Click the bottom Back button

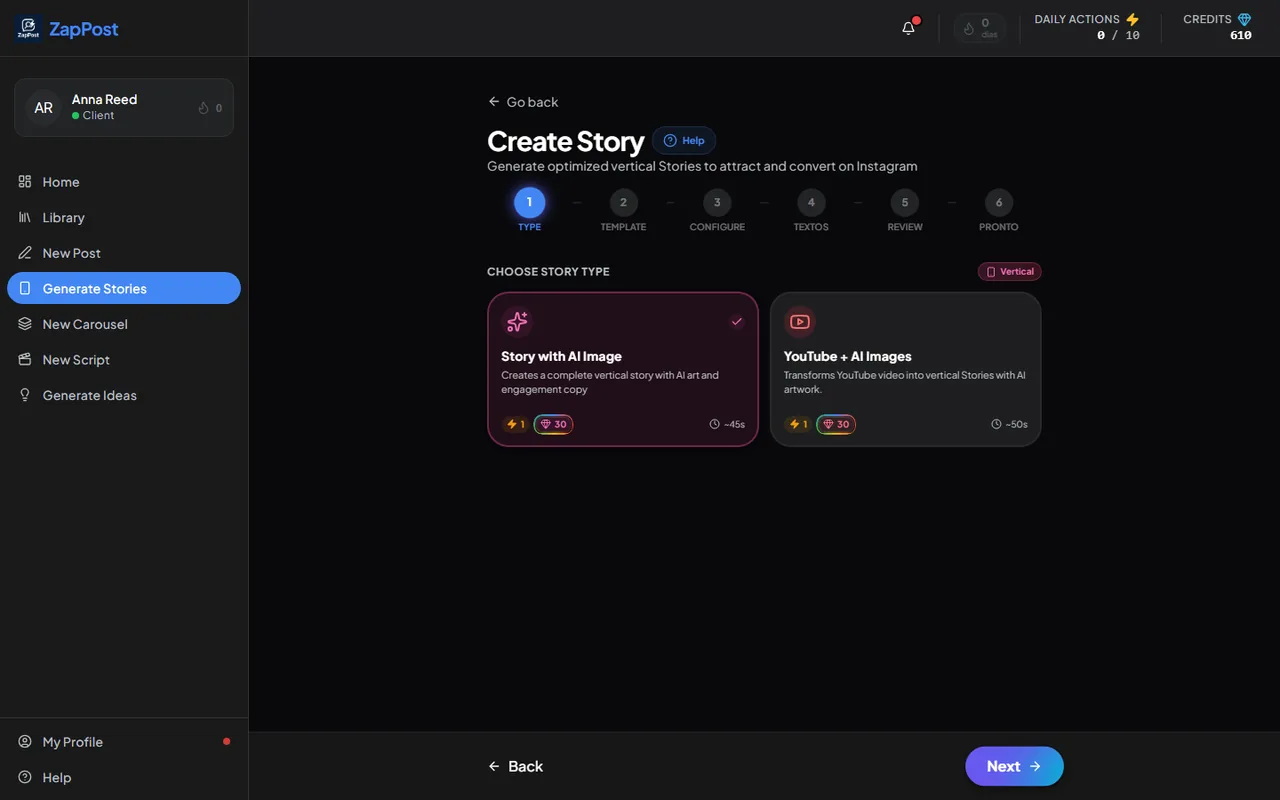tap(515, 766)
